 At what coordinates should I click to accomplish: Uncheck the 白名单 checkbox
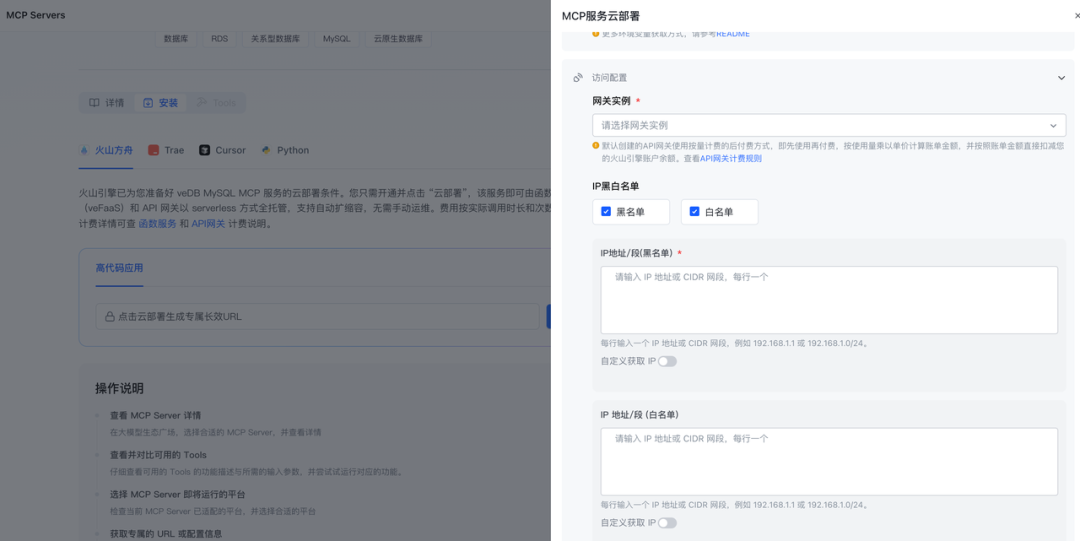coord(694,212)
